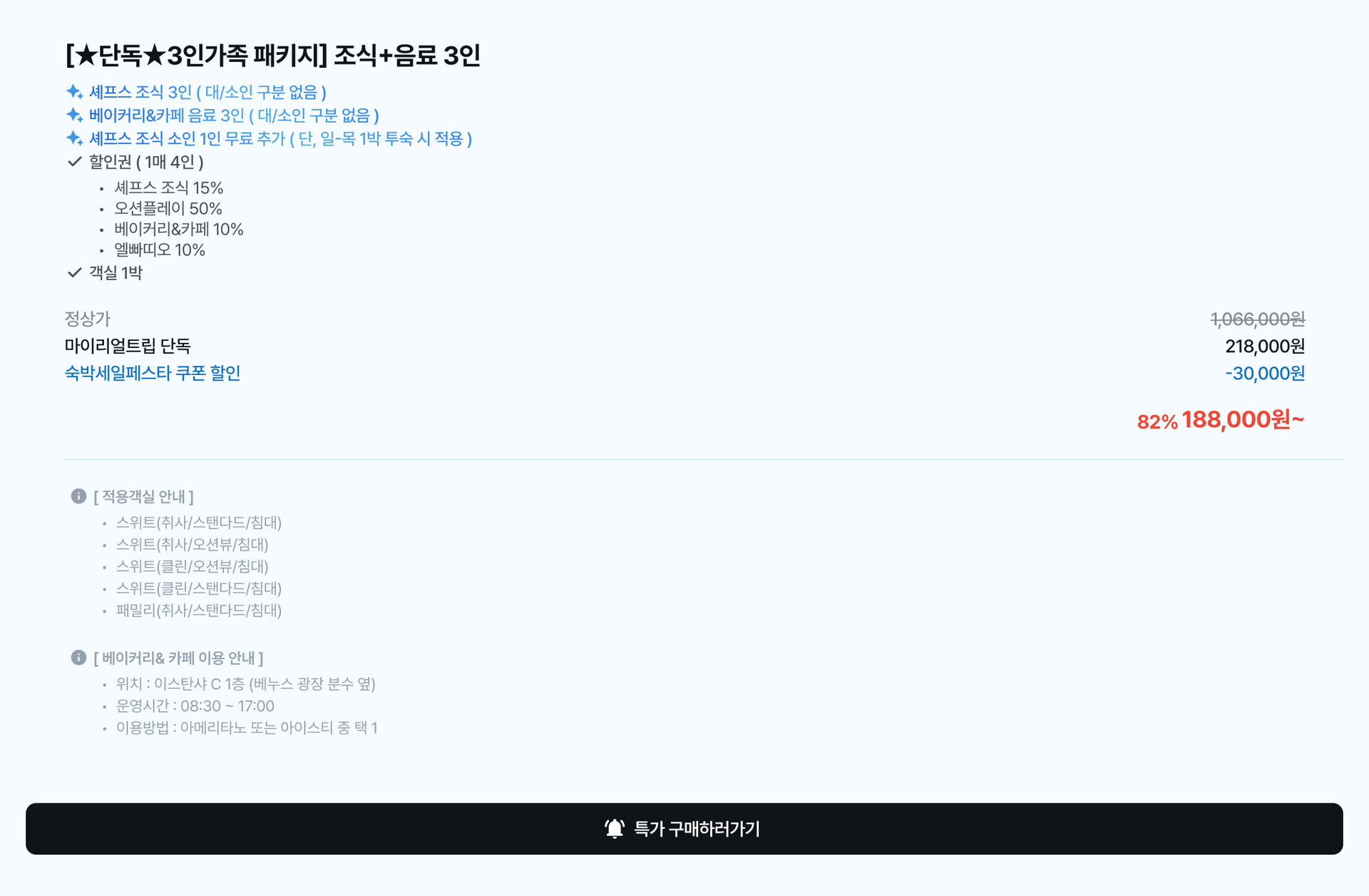This screenshot has width=1369, height=896.
Task: Click the bullet 오션플레이 50%
Action: (x=168, y=208)
